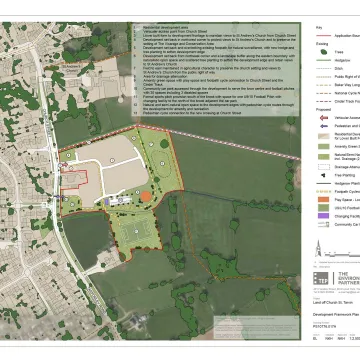Click the blue pedestrian access arrow on map
The width and height of the screenshot is (360, 360).
(59, 197)
